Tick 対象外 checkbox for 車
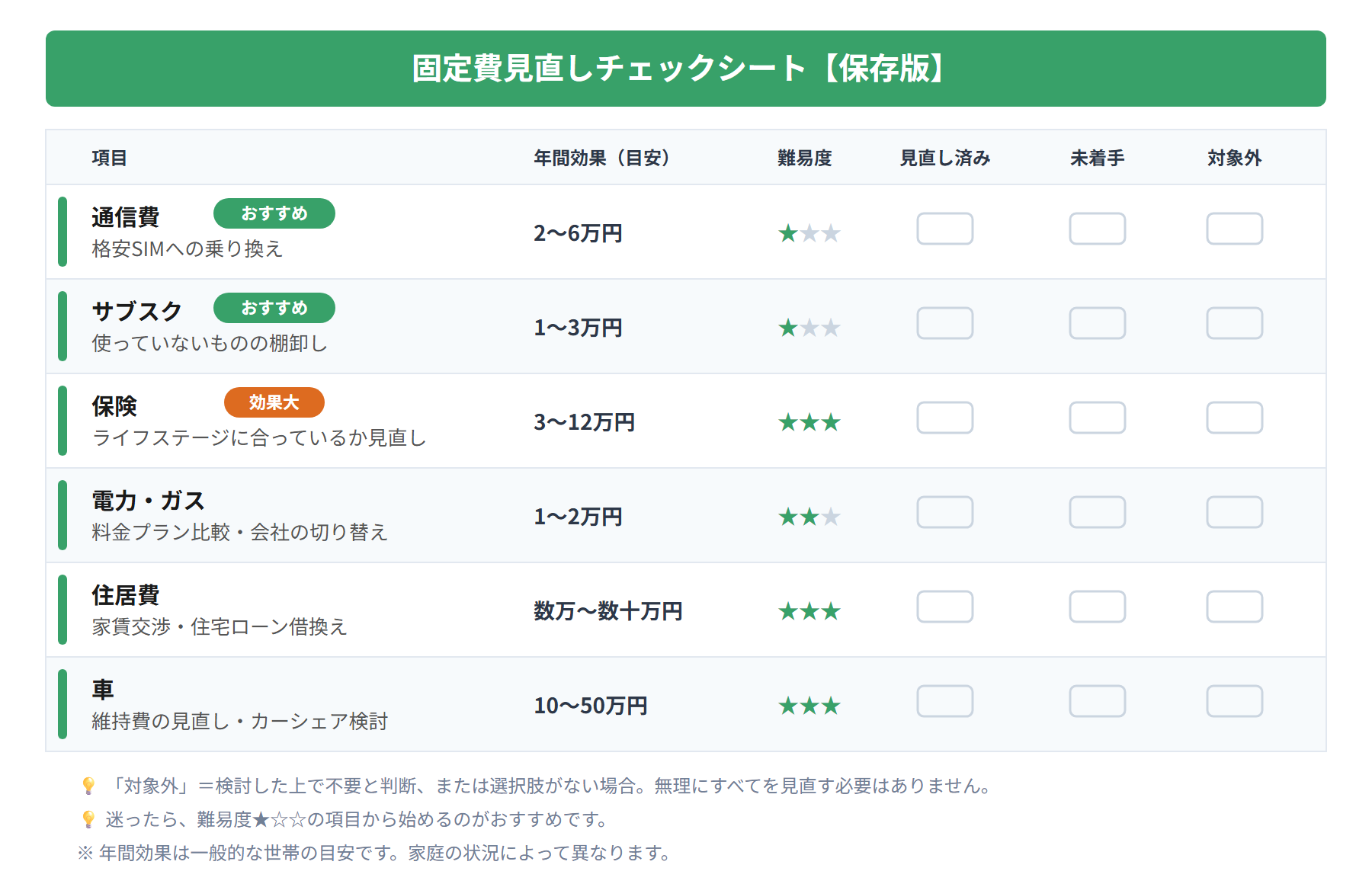The image size is (1372, 884). pyautogui.click(x=1234, y=701)
